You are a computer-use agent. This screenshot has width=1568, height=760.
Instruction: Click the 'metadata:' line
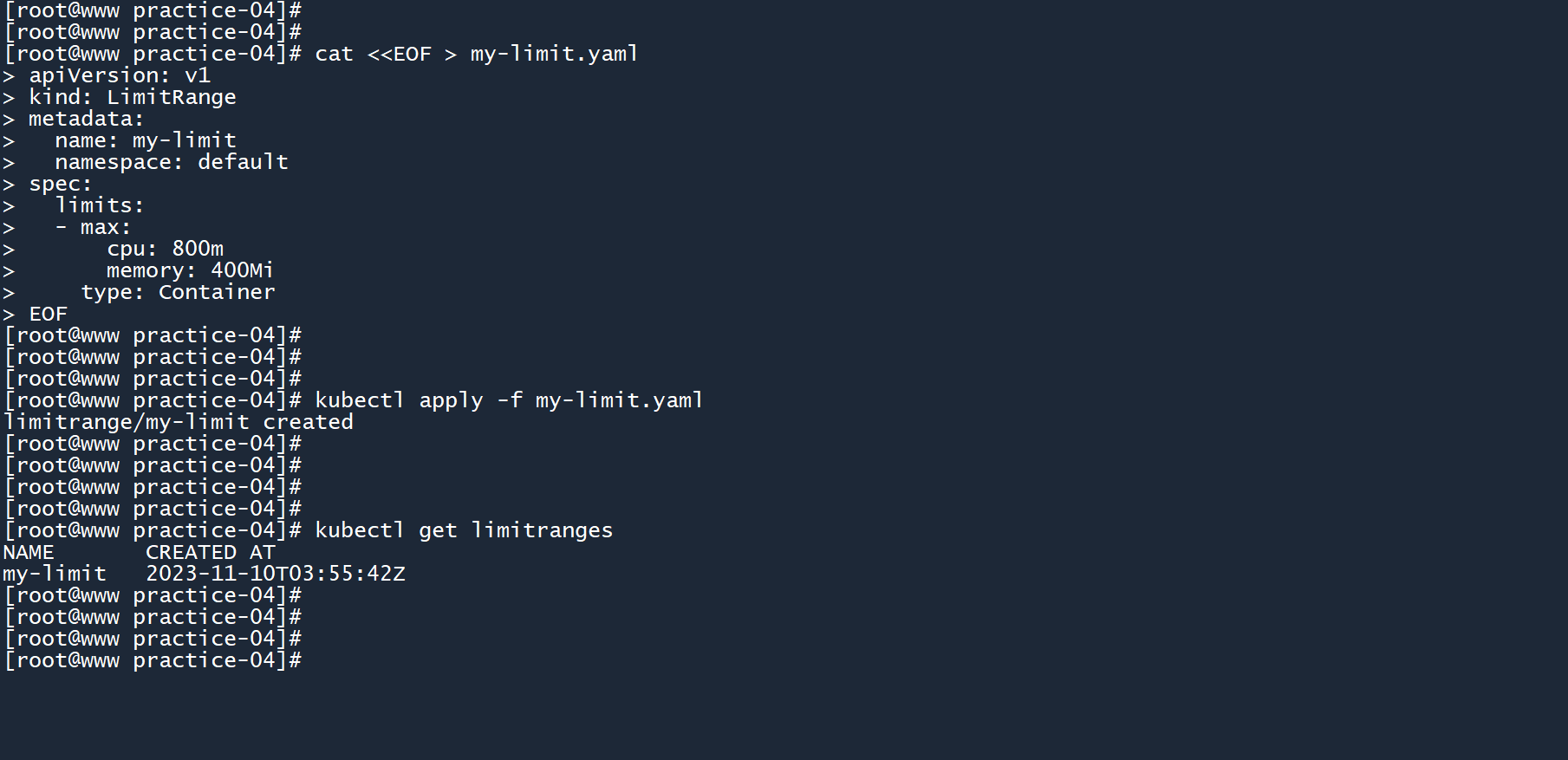86,119
